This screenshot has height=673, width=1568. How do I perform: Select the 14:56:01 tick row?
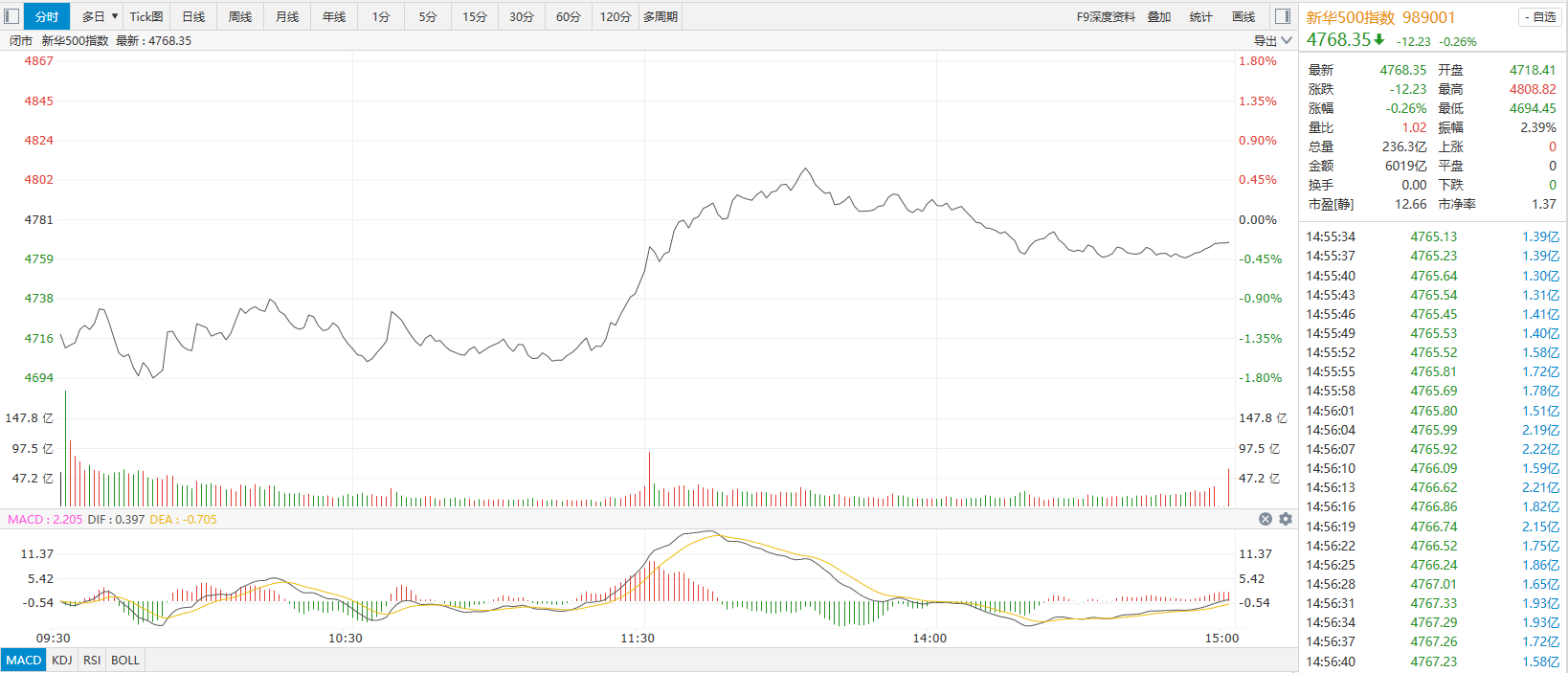[x=1433, y=411]
